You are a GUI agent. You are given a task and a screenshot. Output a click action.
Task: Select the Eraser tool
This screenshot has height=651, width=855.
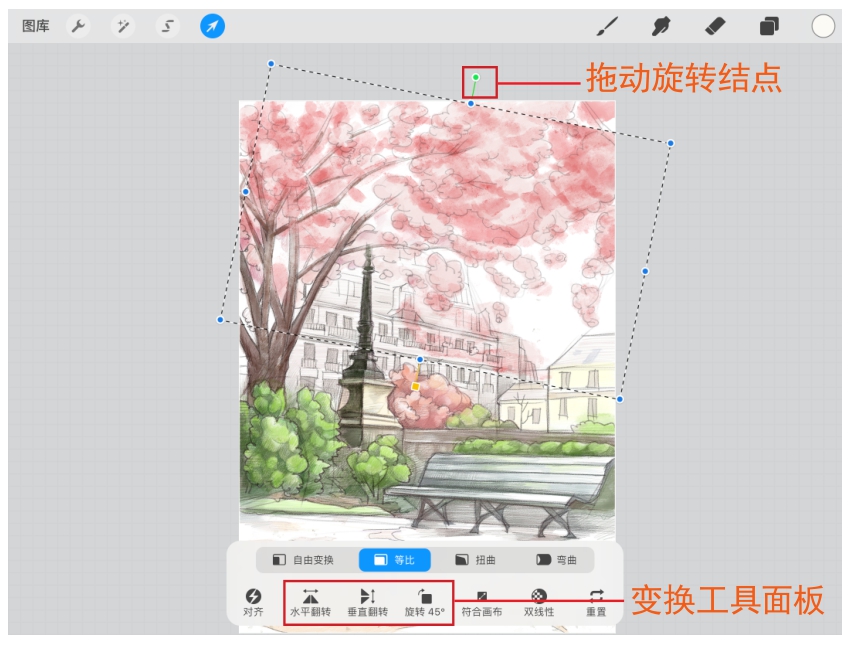[715, 26]
